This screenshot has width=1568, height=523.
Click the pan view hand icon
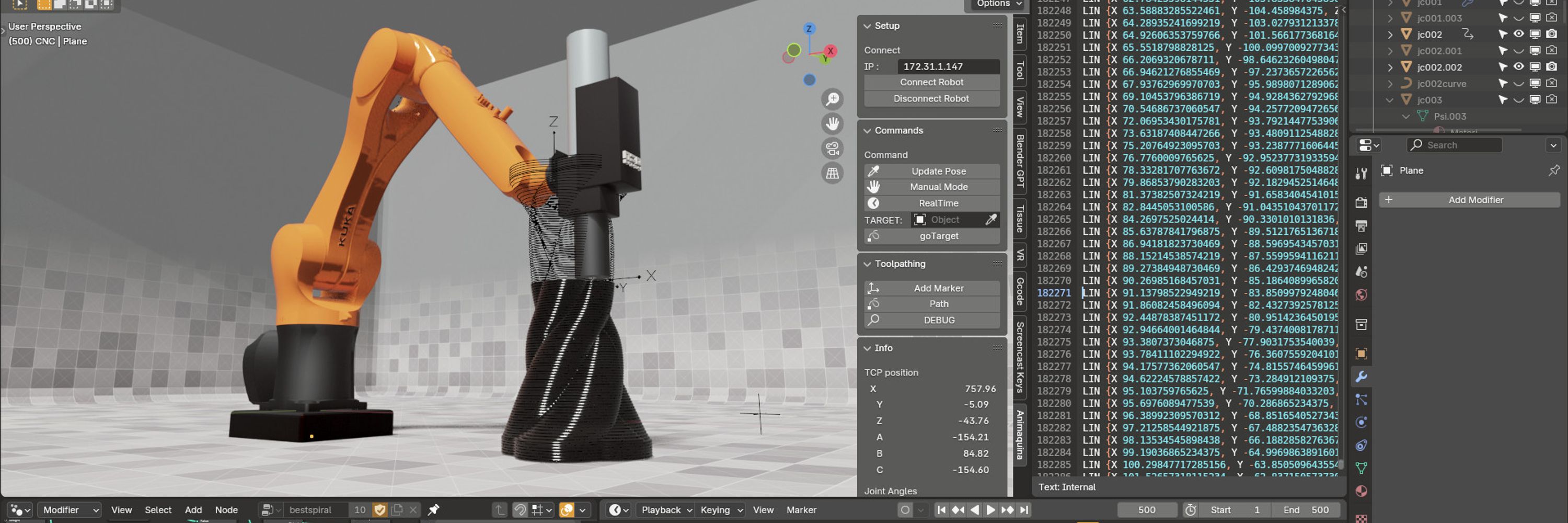pyautogui.click(x=832, y=123)
